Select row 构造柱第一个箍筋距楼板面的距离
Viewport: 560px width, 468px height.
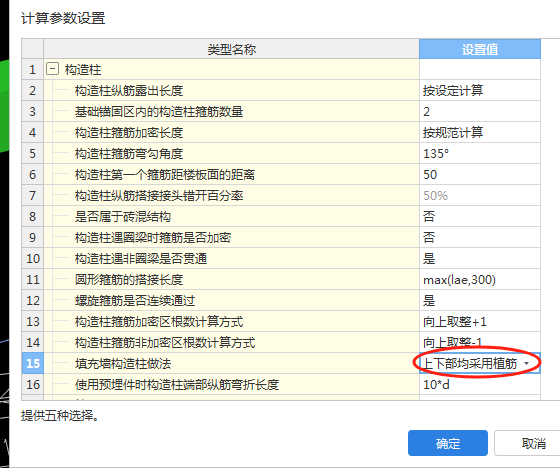coord(231,175)
